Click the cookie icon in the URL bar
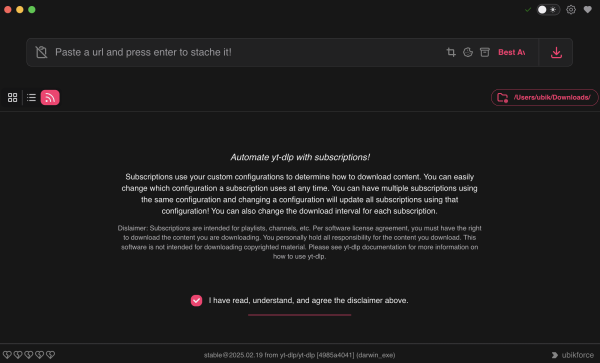The width and height of the screenshot is (600, 363). tap(468, 52)
